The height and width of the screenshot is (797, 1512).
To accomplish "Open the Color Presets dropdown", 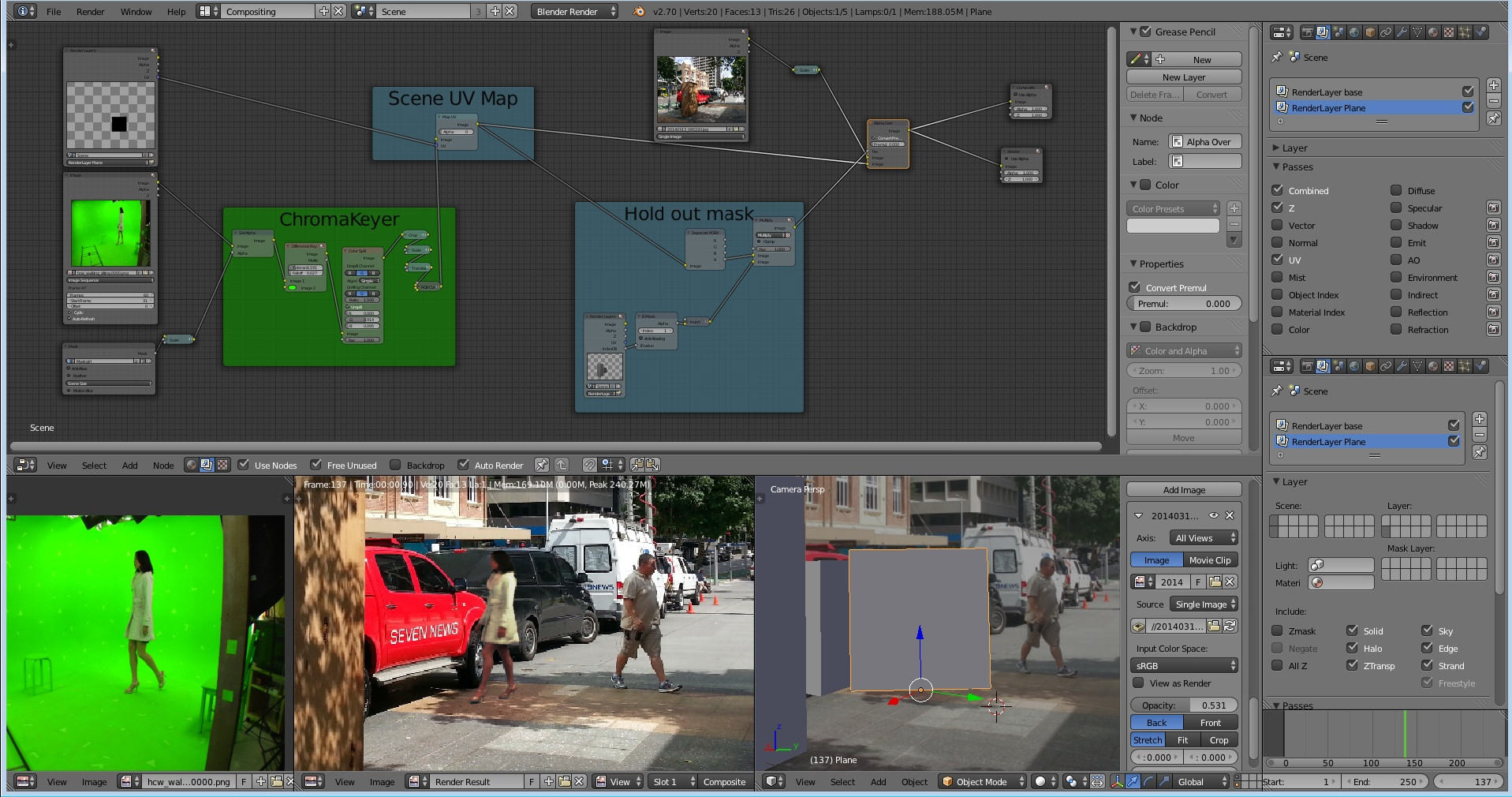I will tap(1174, 208).
